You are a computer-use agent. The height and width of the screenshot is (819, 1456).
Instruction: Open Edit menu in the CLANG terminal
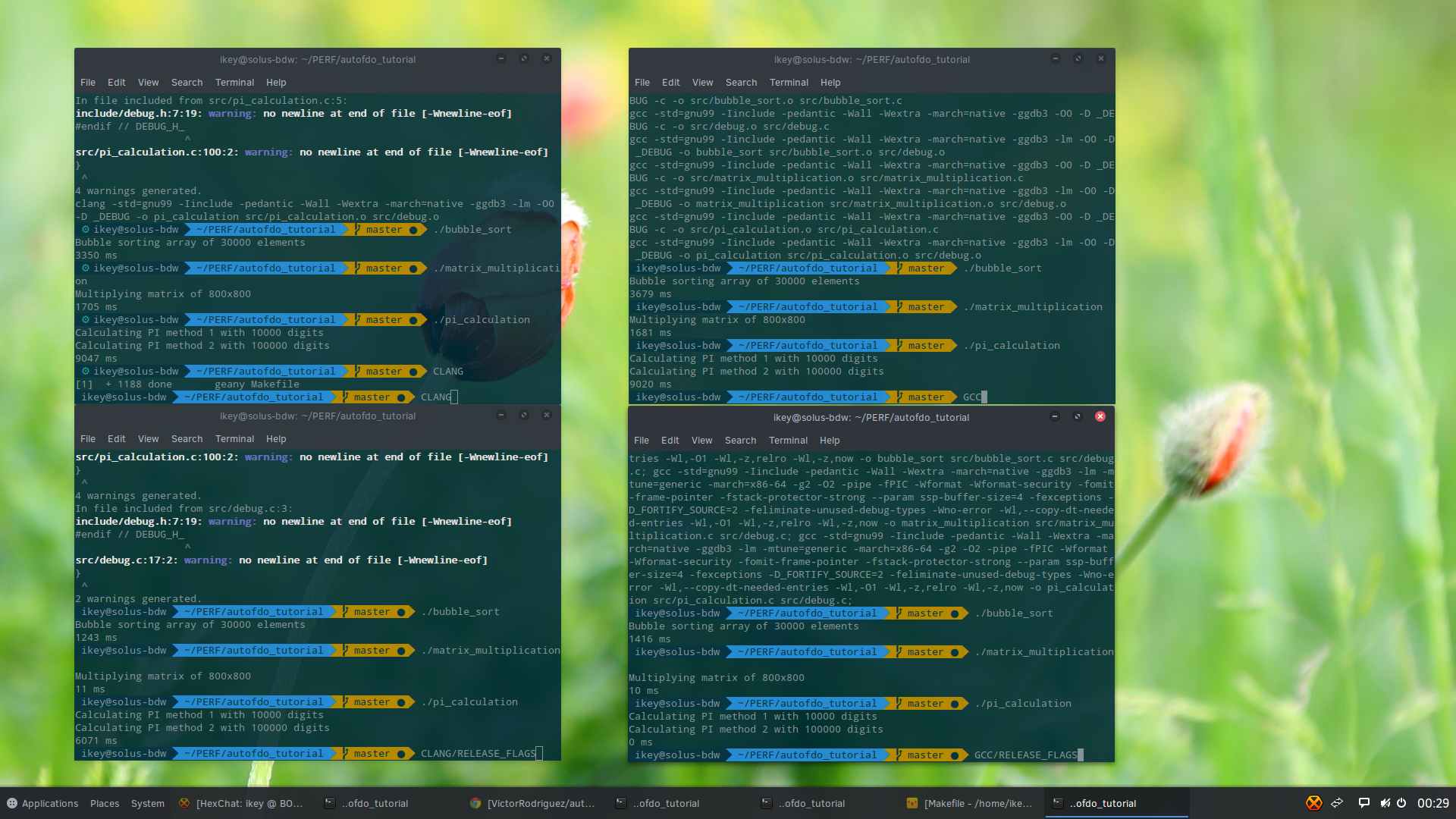[116, 83]
